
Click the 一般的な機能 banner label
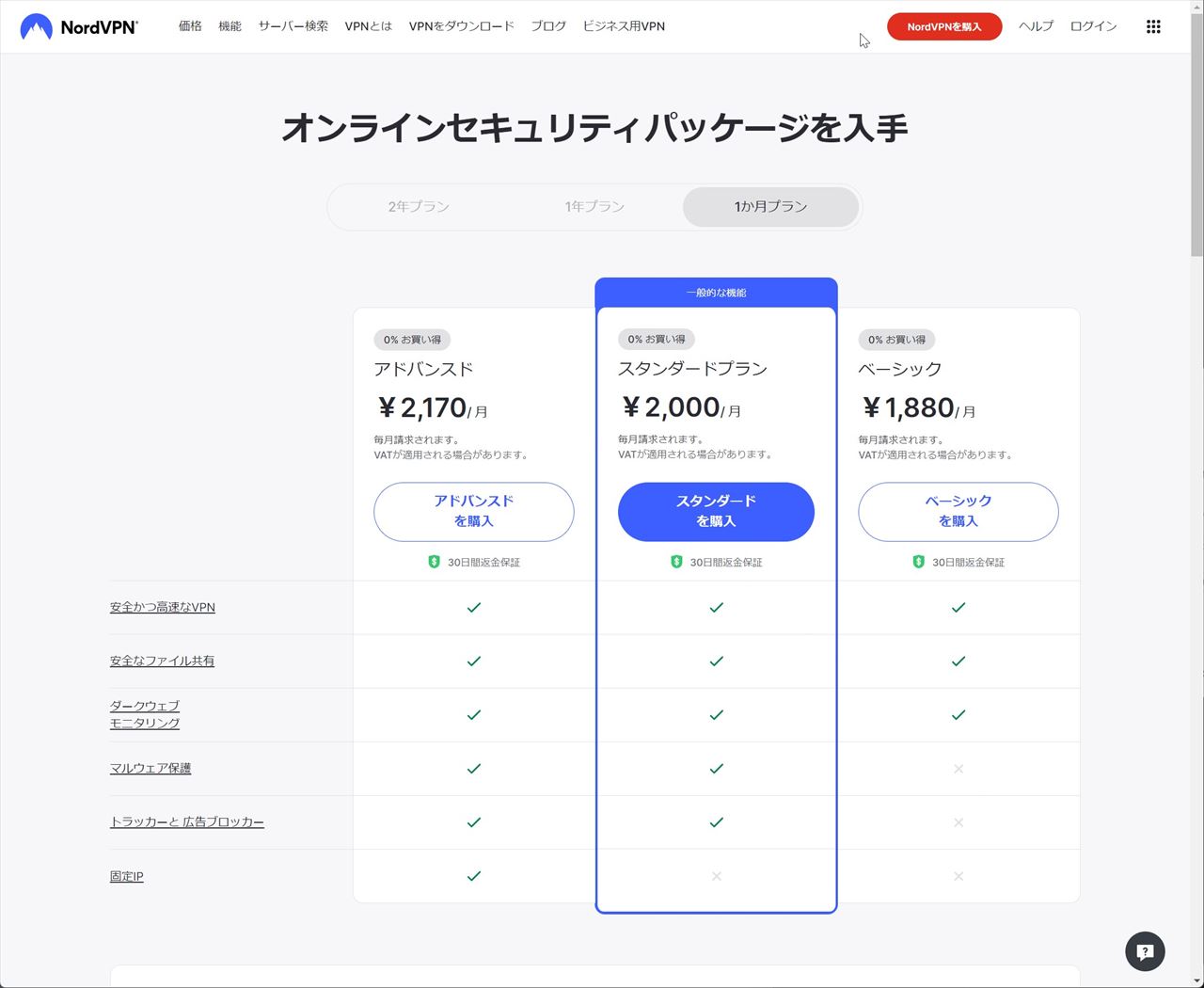point(716,293)
